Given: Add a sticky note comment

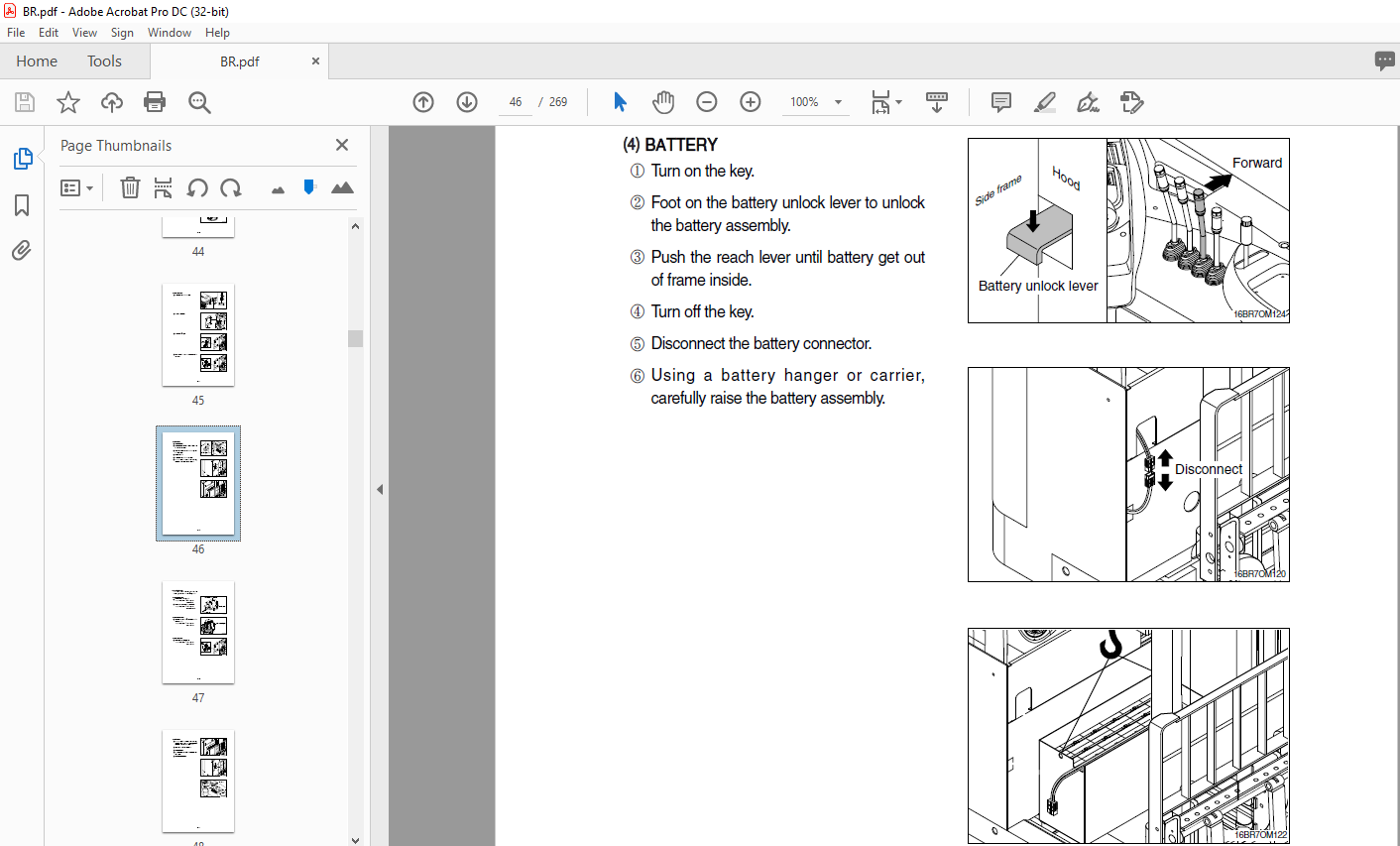Looking at the screenshot, I should 1001,102.
